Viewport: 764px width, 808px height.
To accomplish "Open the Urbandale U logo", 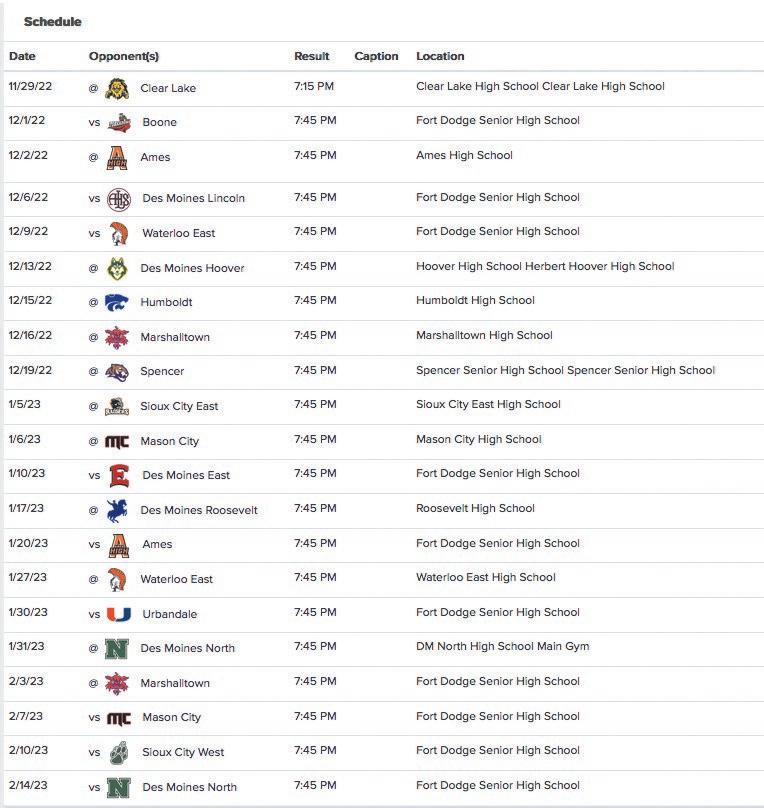I will [x=119, y=614].
